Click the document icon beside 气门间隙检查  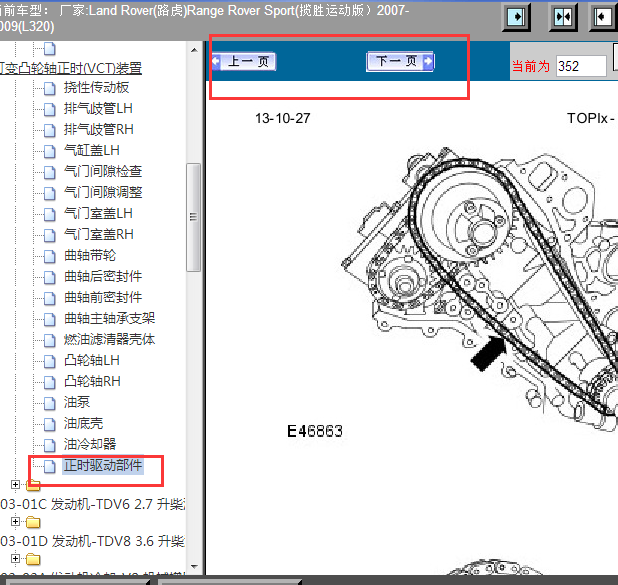click(49, 172)
